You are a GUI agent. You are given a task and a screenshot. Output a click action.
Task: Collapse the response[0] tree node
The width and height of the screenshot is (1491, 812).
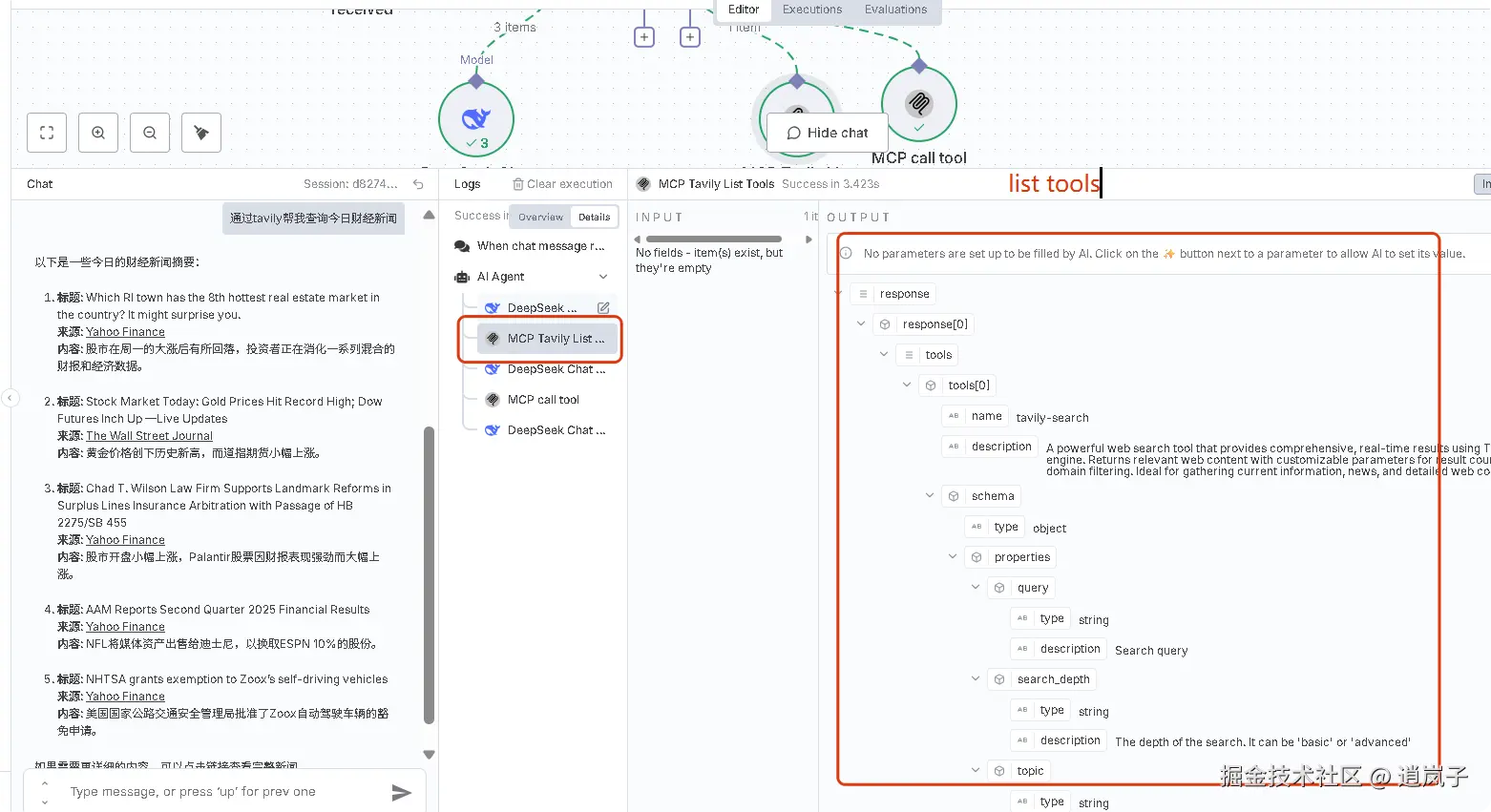(861, 324)
